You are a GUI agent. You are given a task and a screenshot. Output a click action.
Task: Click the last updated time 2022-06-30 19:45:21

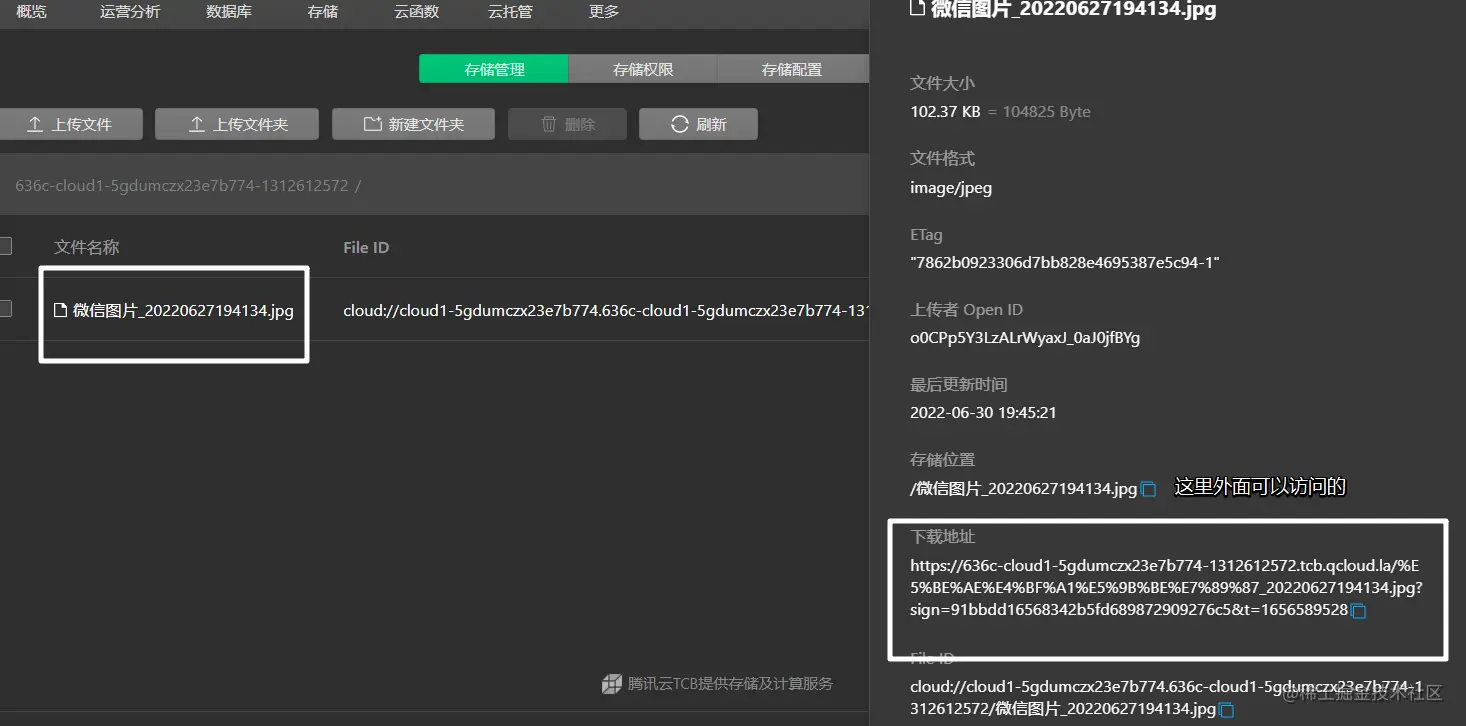click(x=983, y=412)
